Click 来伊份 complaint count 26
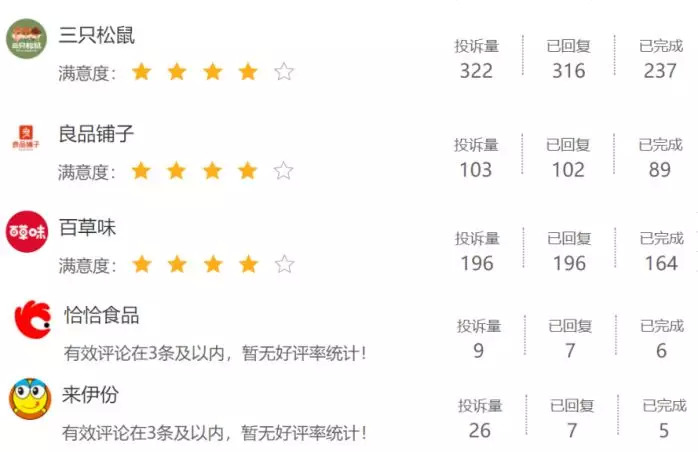 tap(480, 431)
